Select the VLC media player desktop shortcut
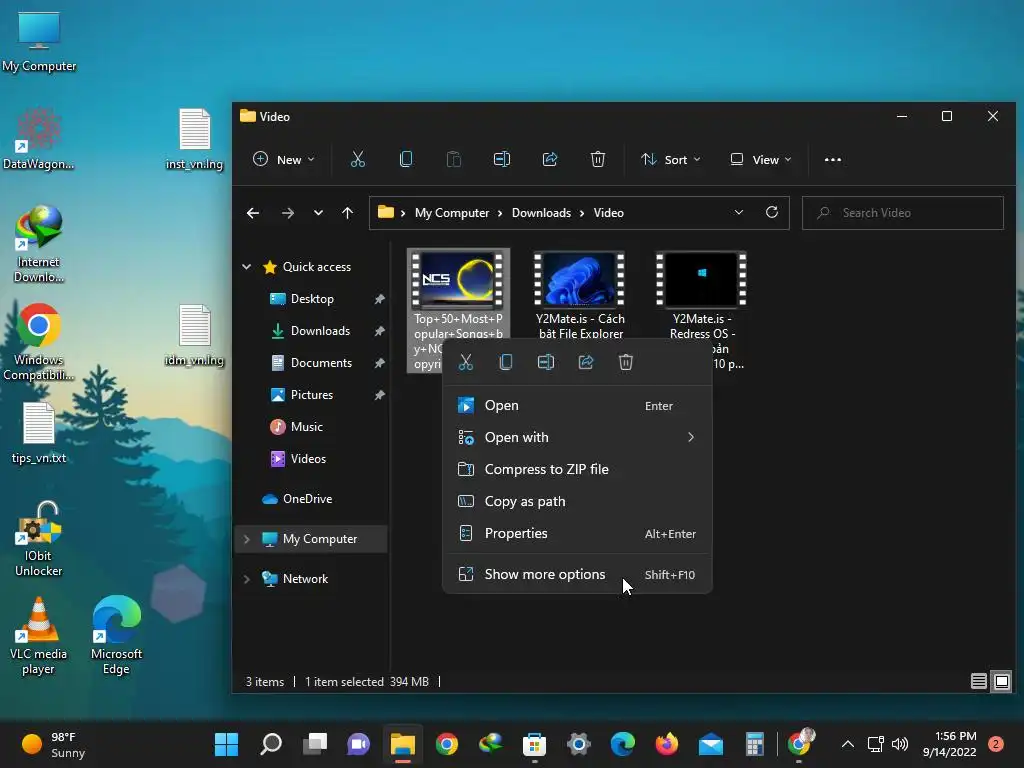The width and height of the screenshot is (1024, 768). click(38, 636)
